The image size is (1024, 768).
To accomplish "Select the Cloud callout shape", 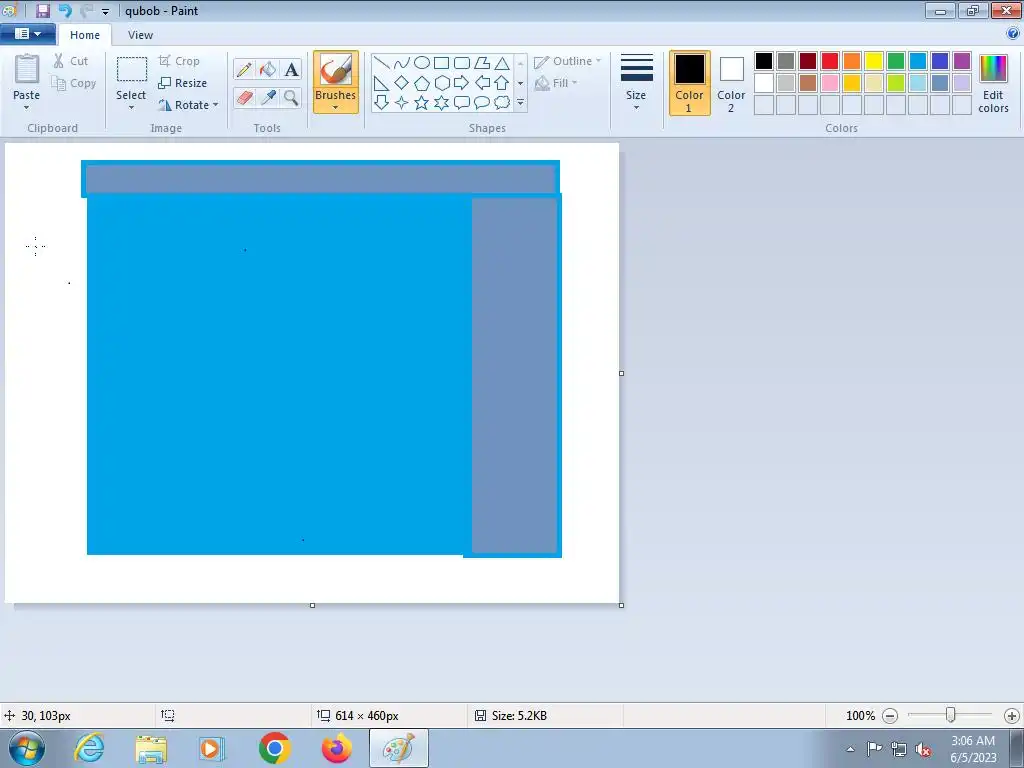I will (502, 103).
